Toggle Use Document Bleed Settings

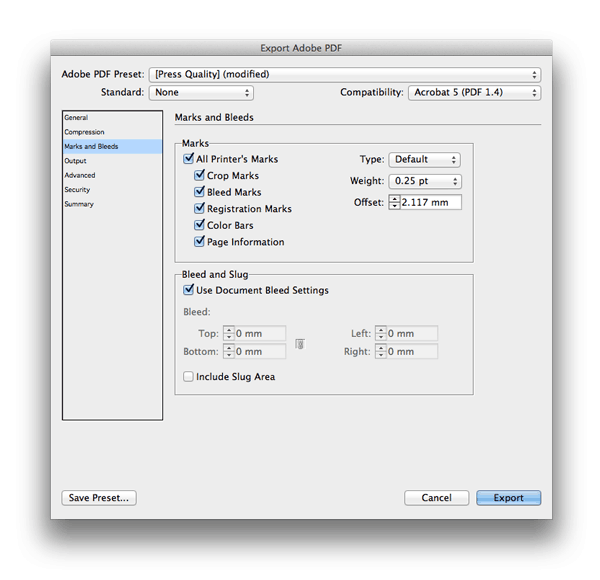click(188, 290)
